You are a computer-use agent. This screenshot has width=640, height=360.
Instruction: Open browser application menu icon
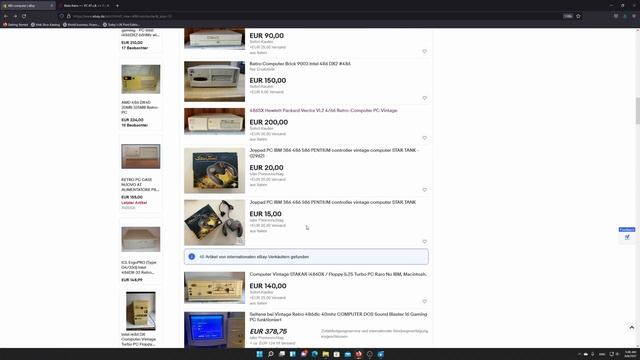pos(634,16)
